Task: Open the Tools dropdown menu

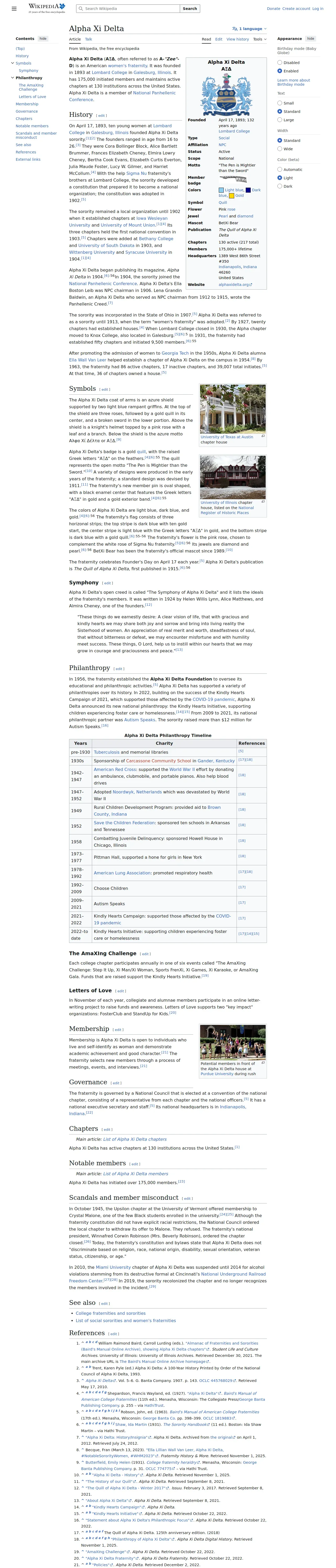Action: (x=260, y=39)
